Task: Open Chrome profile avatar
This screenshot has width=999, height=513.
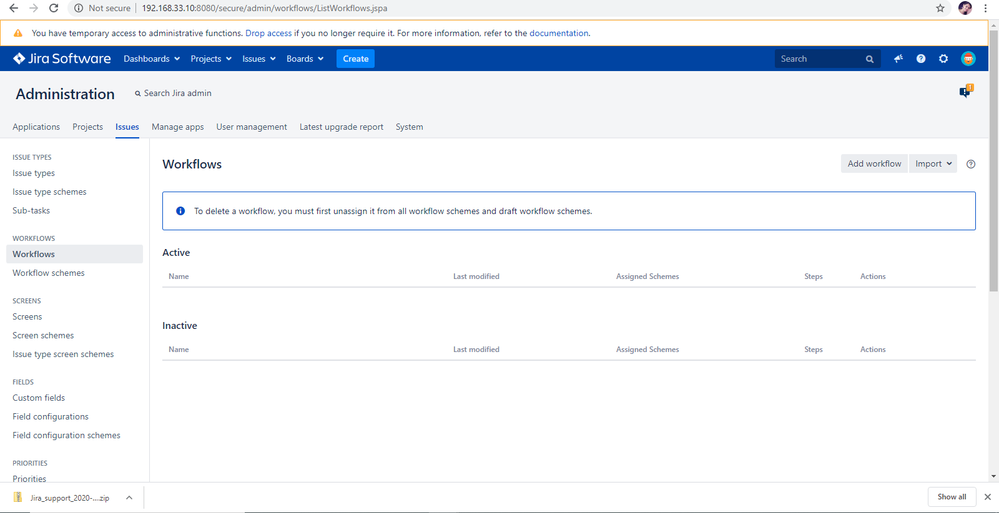Action: (965, 8)
